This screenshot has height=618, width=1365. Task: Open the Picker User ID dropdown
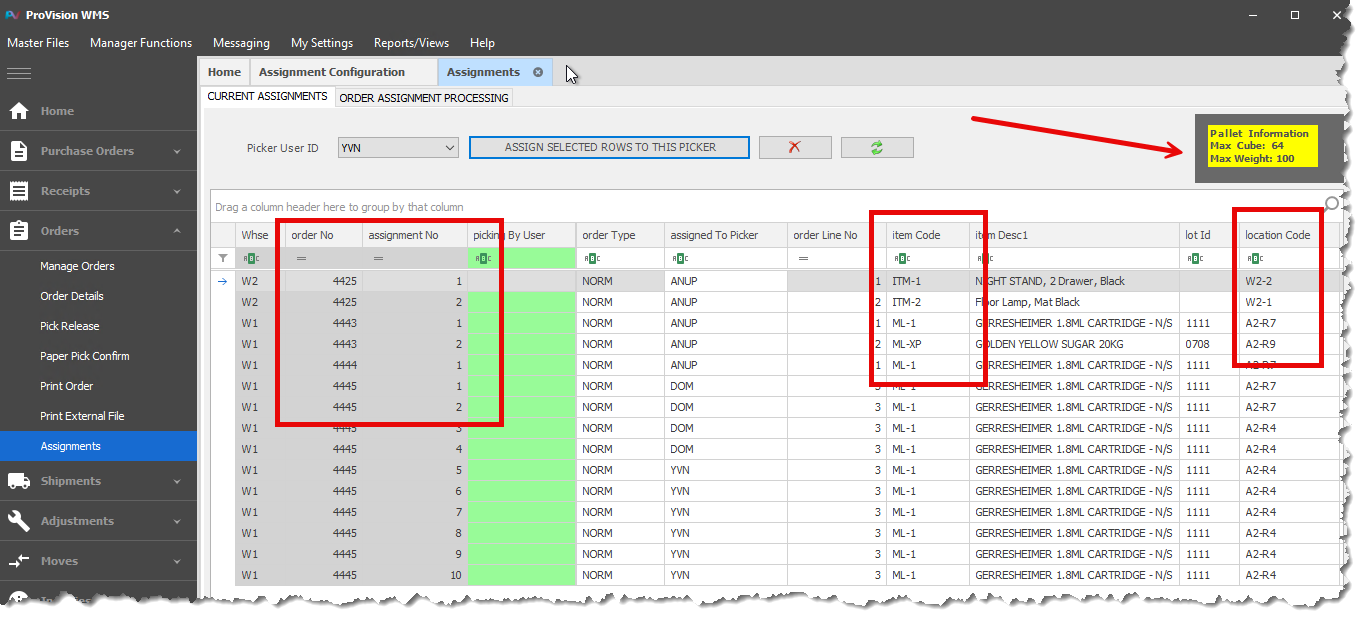click(449, 148)
